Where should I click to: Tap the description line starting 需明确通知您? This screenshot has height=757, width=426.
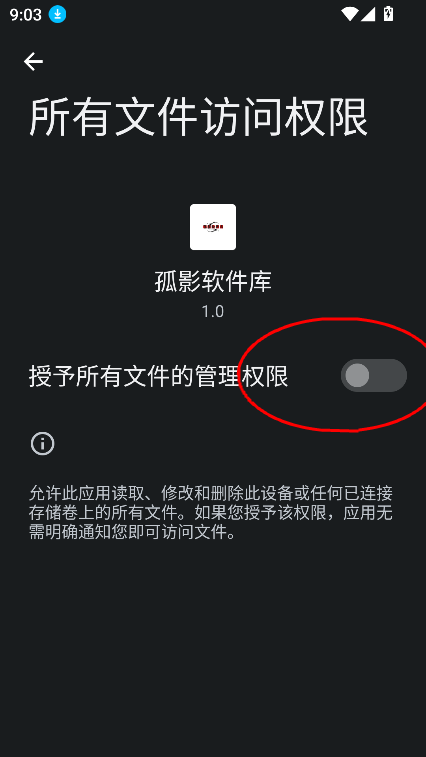click(x=132, y=533)
